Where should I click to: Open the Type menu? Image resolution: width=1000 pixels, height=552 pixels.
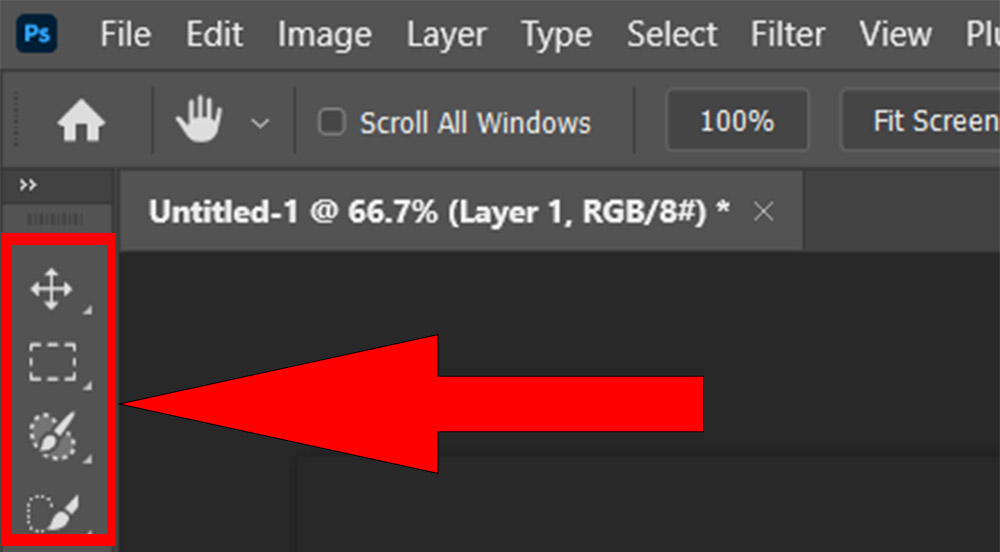coord(557,35)
